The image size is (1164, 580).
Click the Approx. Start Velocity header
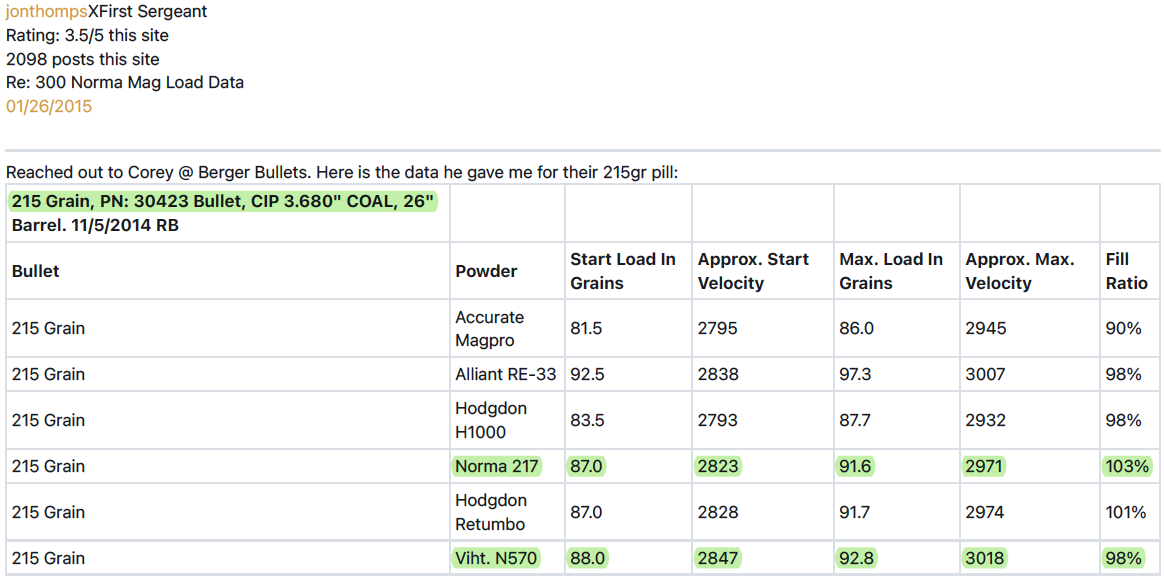click(x=753, y=271)
